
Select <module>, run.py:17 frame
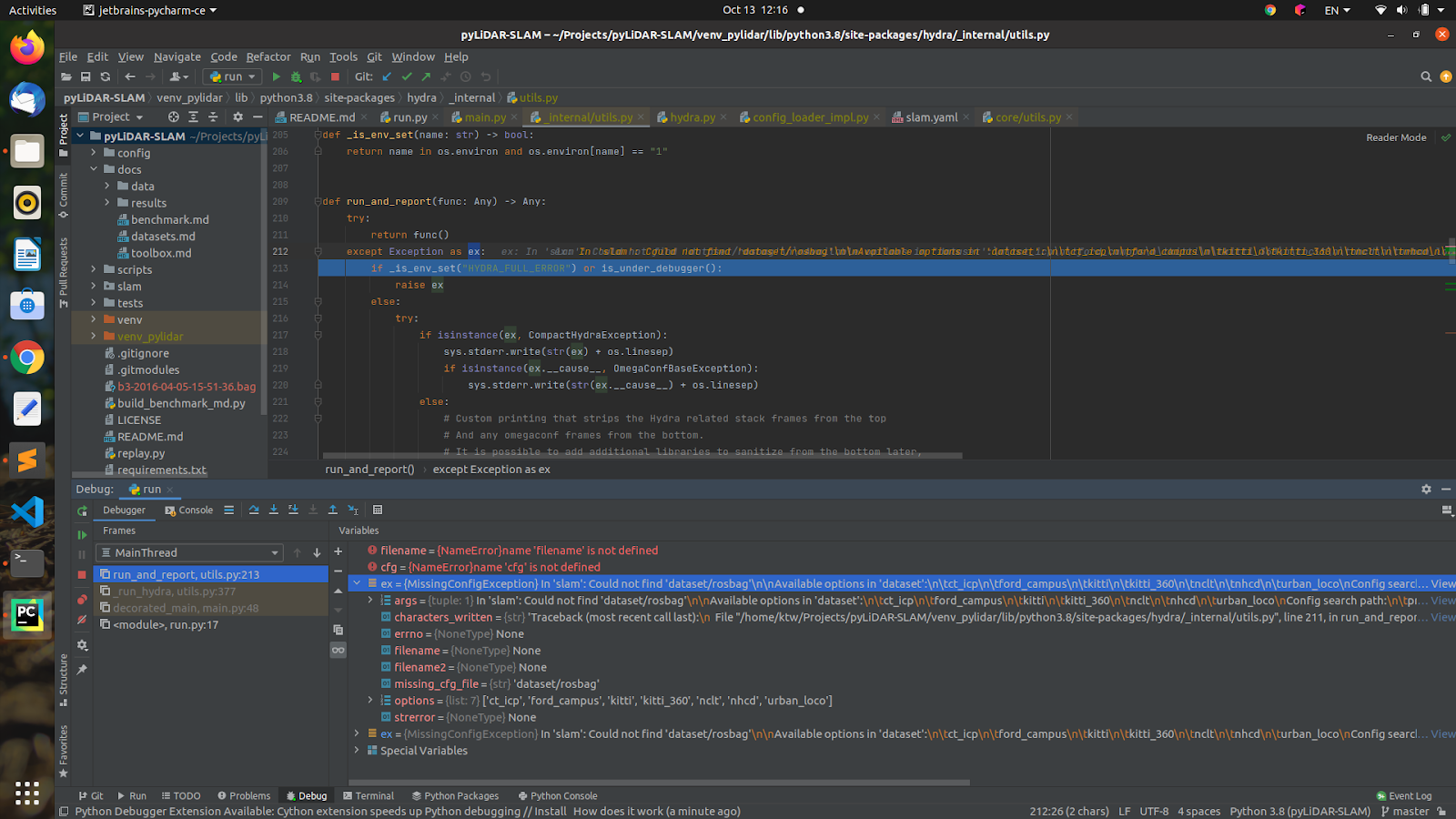[211, 625]
